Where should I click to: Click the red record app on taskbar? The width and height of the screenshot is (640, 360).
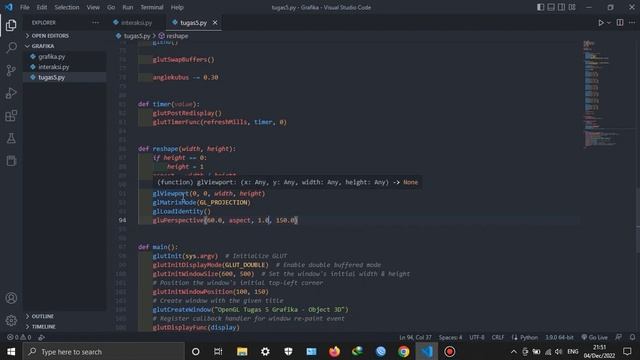click(449, 352)
